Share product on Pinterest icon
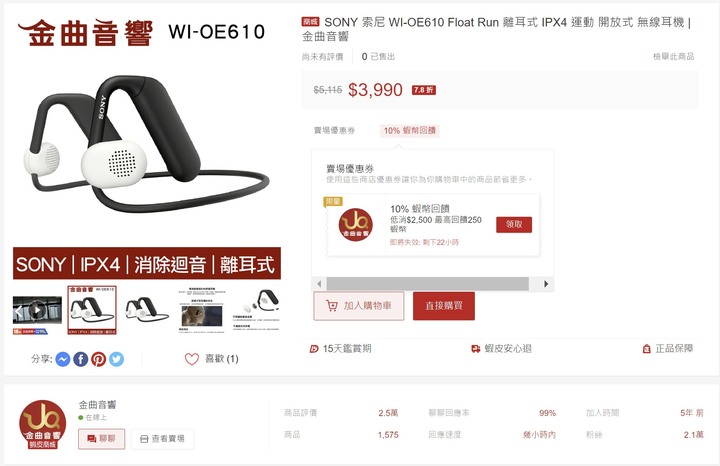Screen dimensions: 720x466 pos(98,359)
